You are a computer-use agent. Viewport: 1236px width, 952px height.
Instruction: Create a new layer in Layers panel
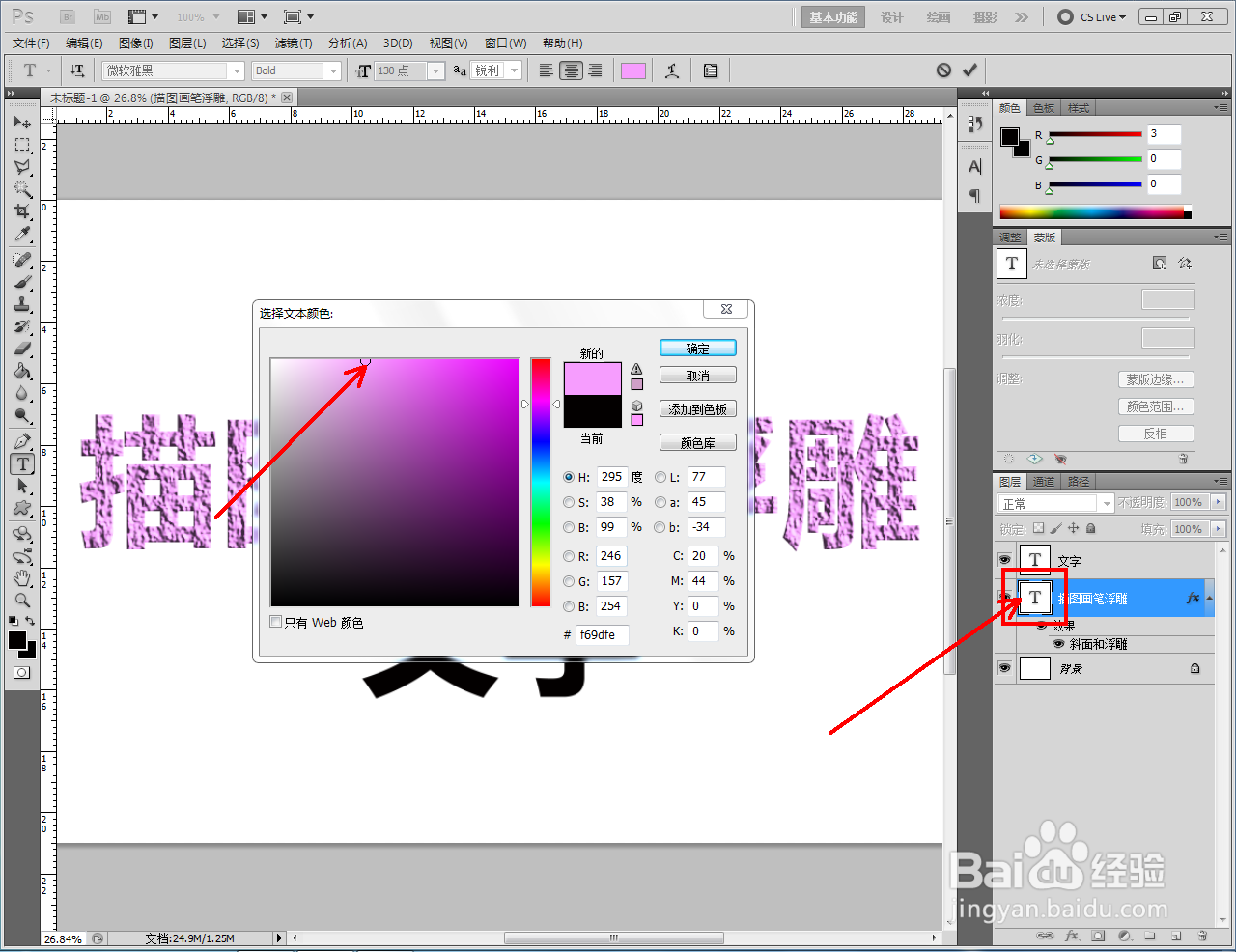click(x=1176, y=936)
